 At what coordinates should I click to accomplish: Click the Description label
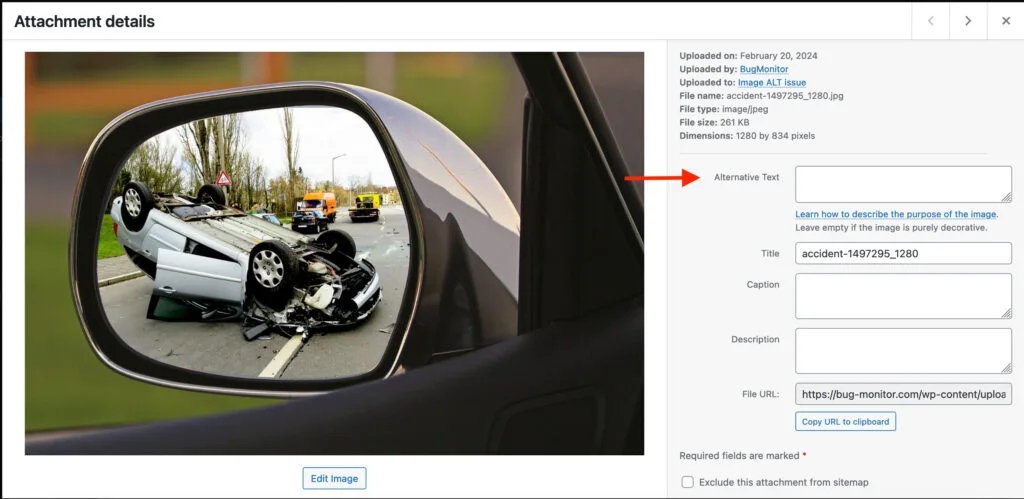pyautogui.click(x=755, y=339)
